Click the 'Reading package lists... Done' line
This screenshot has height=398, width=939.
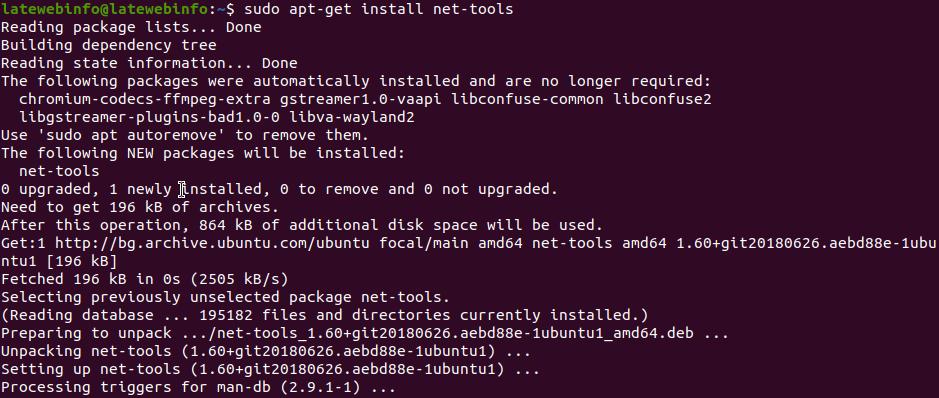(131, 28)
